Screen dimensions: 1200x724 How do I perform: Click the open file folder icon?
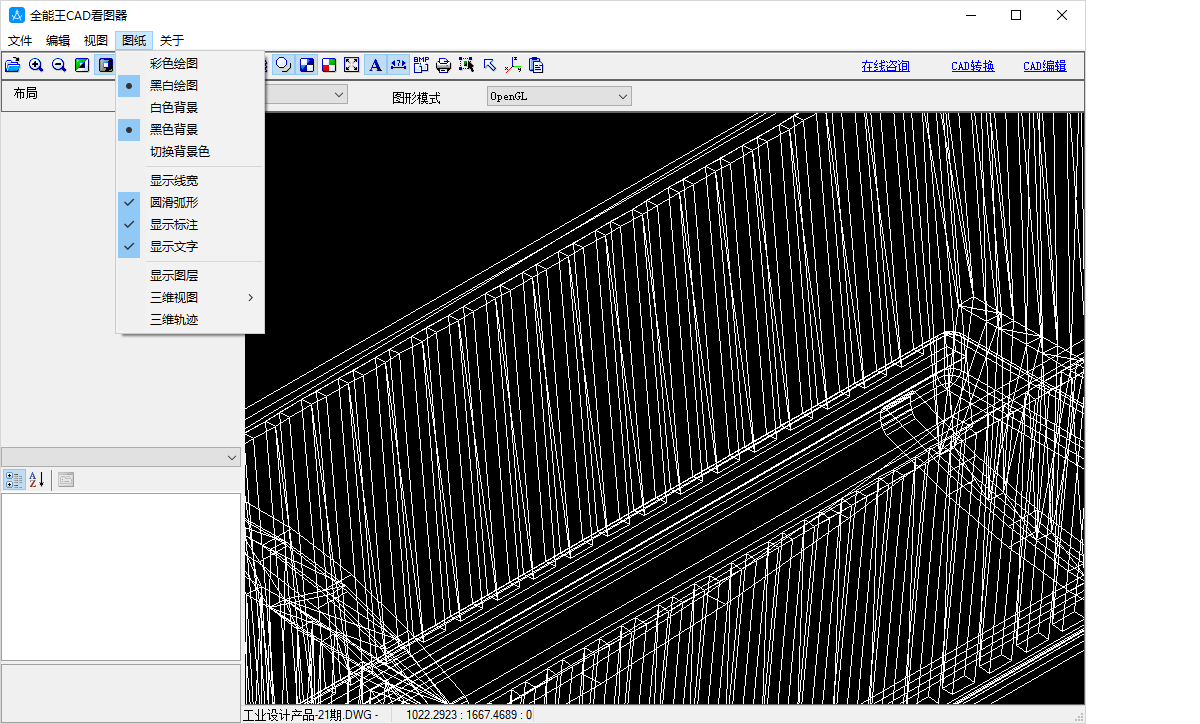pyautogui.click(x=13, y=65)
